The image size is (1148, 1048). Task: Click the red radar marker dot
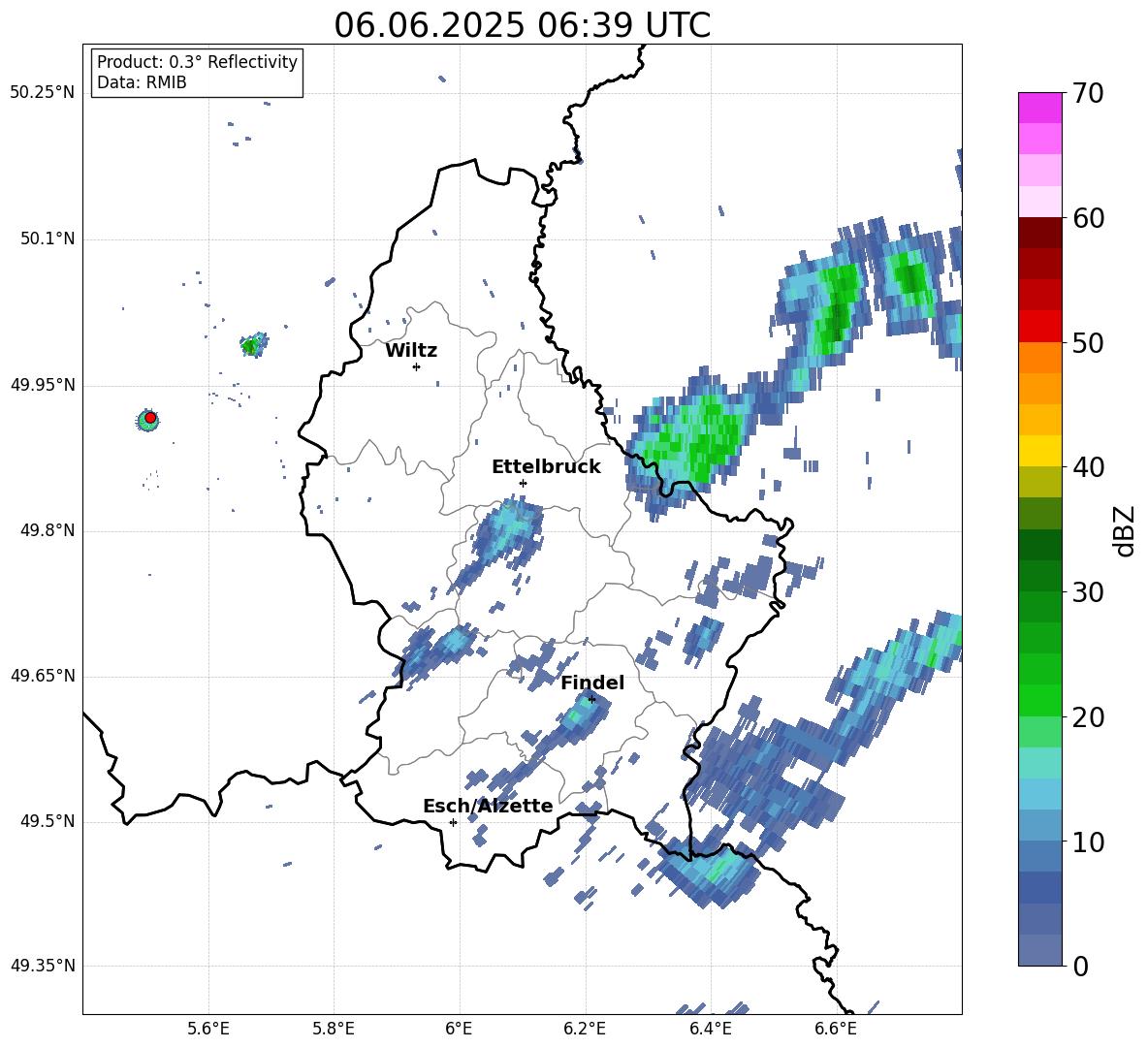click(x=150, y=417)
